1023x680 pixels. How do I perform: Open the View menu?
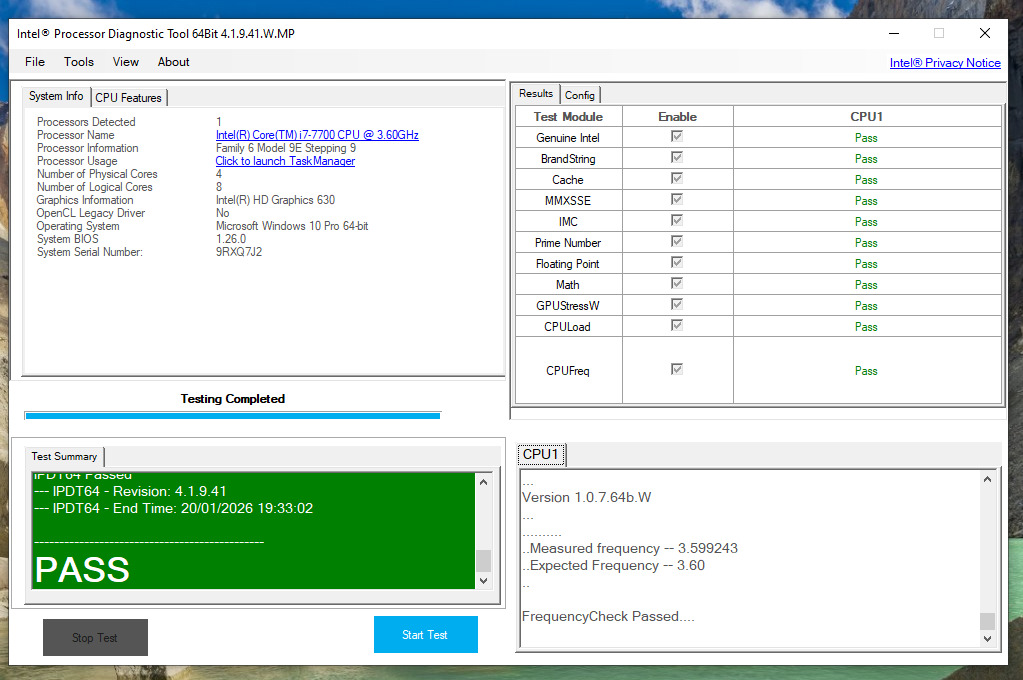point(125,62)
